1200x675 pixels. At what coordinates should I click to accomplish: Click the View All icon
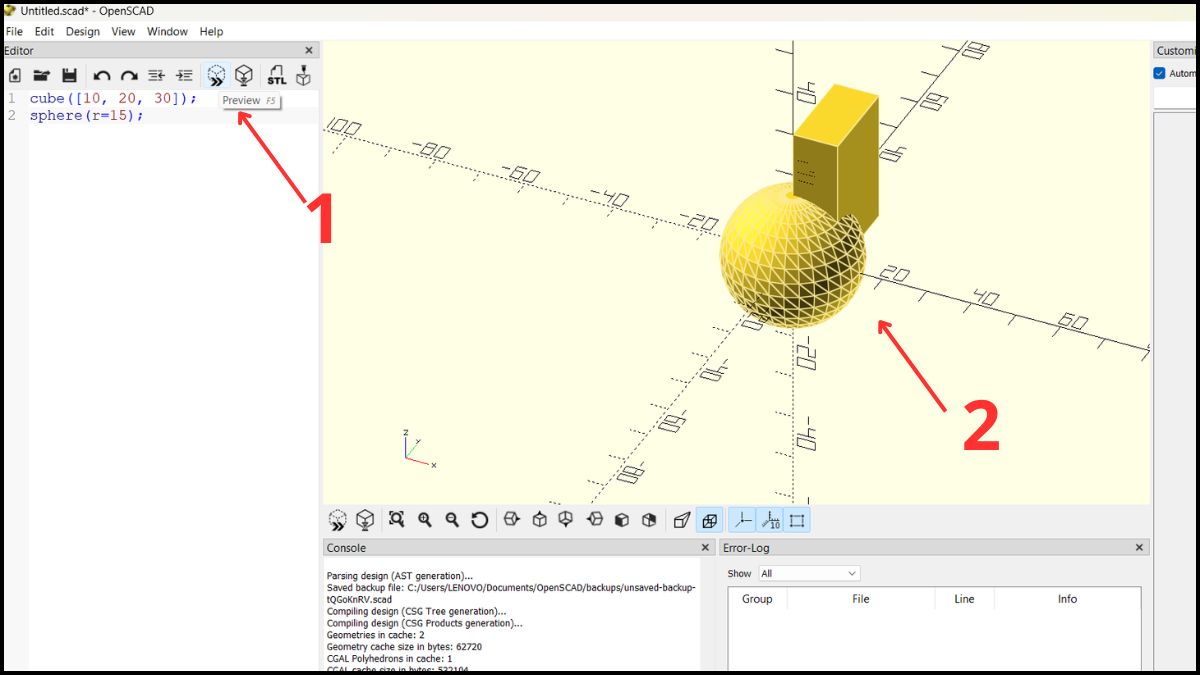pyautogui.click(x=397, y=519)
